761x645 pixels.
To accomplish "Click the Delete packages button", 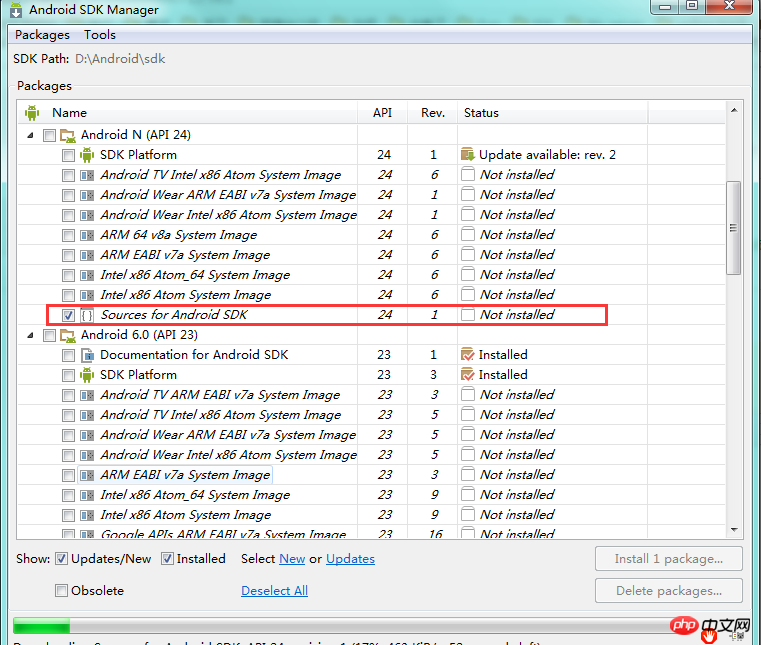I will [669, 591].
